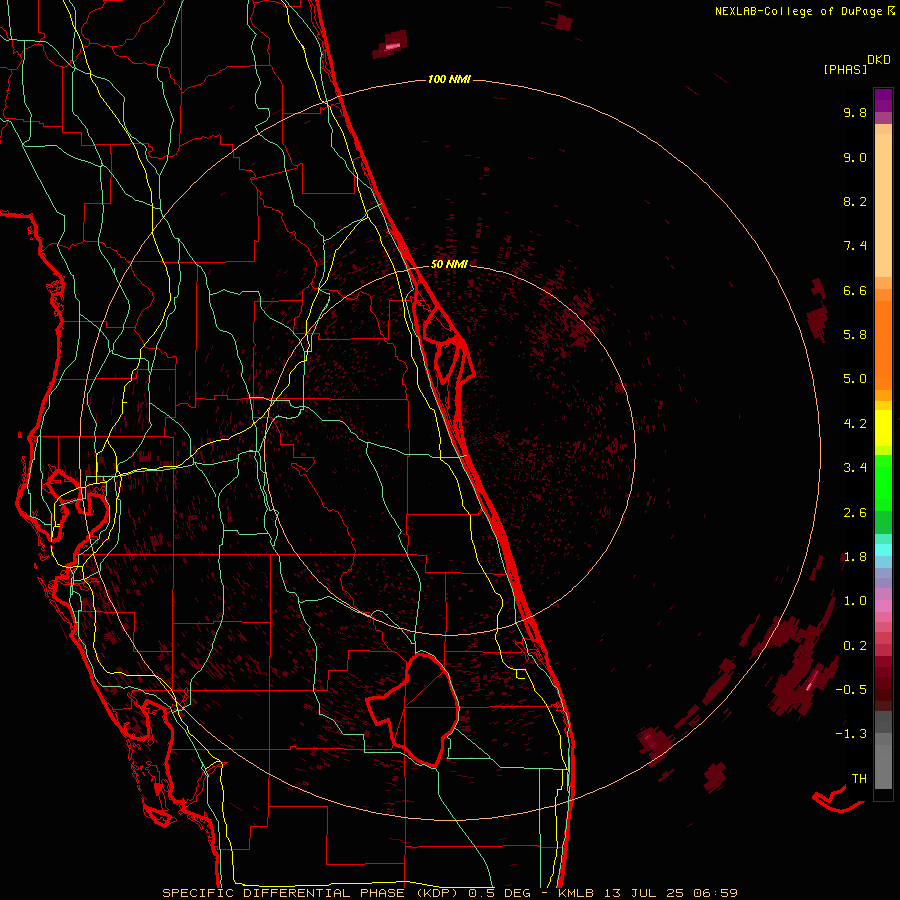Click the yellow segment of the color bar
This screenshot has width=900, height=900.
tap(883, 428)
